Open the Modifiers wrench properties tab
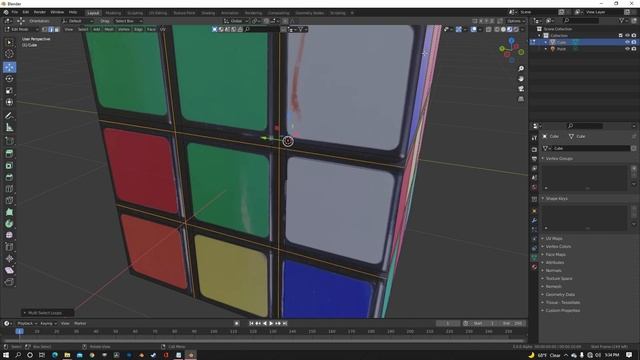The height and width of the screenshot is (360, 640). pyautogui.click(x=534, y=220)
